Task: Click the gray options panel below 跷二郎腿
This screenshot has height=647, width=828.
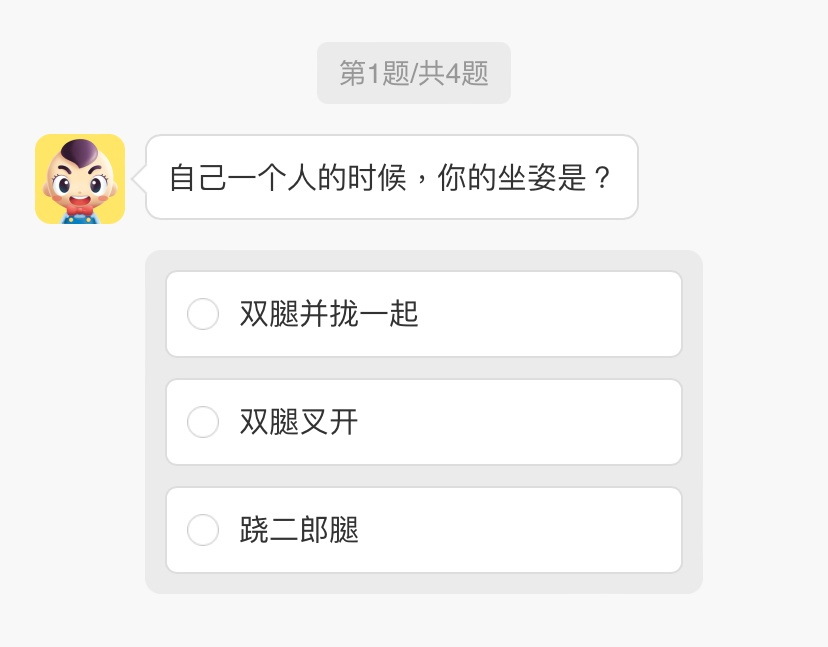Action: (x=424, y=583)
